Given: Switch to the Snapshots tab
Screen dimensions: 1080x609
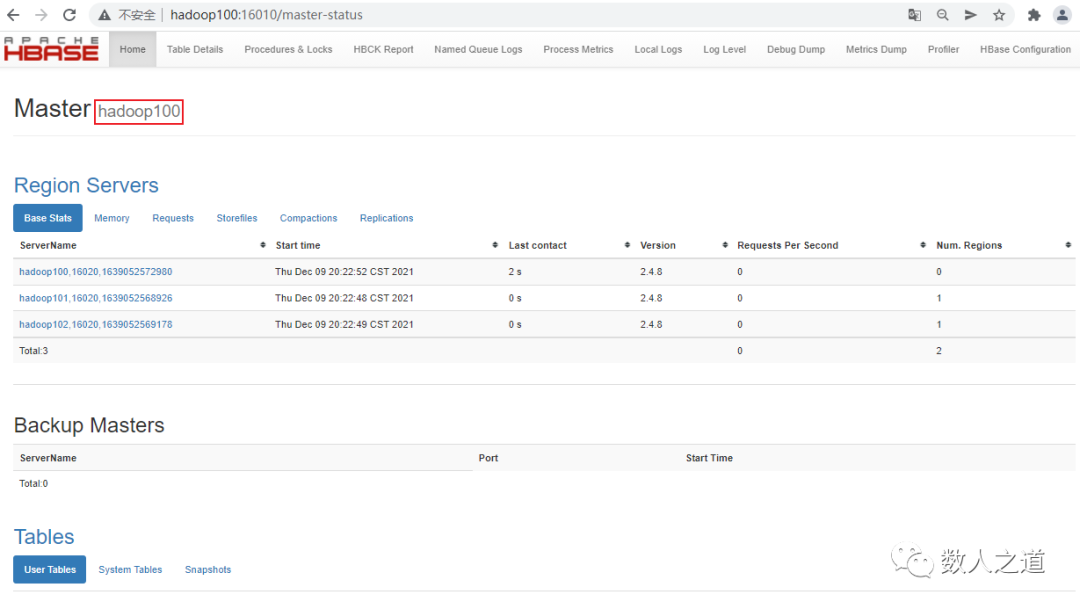Looking at the screenshot, I should point(208,570).
